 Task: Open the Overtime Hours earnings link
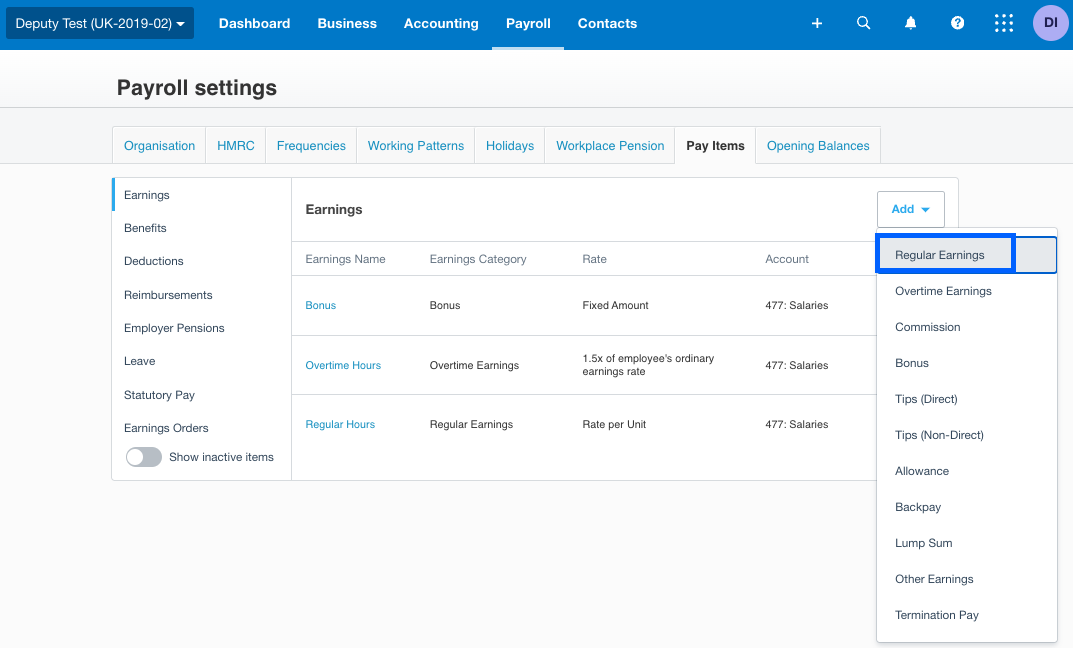pyautogui.click(x=343, y=365)
